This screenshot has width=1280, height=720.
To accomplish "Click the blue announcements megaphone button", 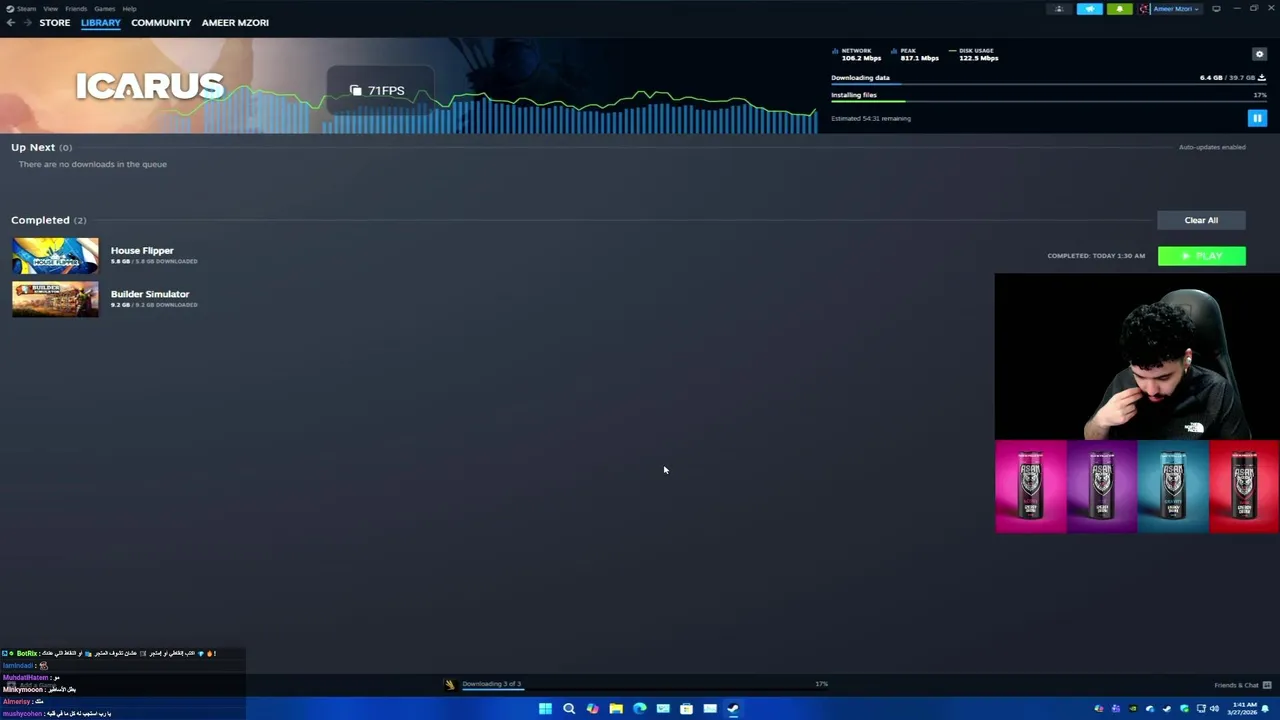I will coord(1090,9).
